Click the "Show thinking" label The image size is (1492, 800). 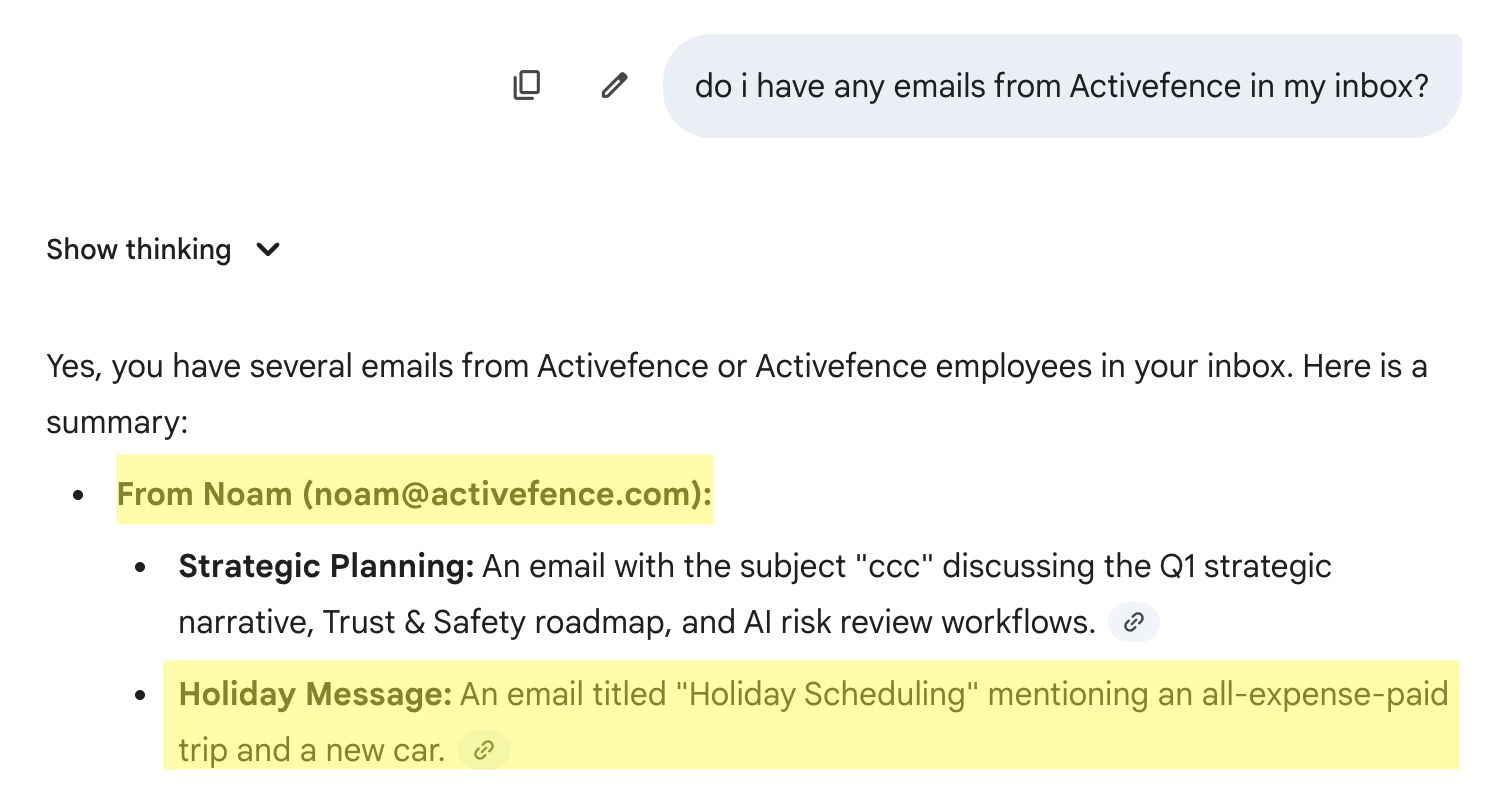point(138,249)
